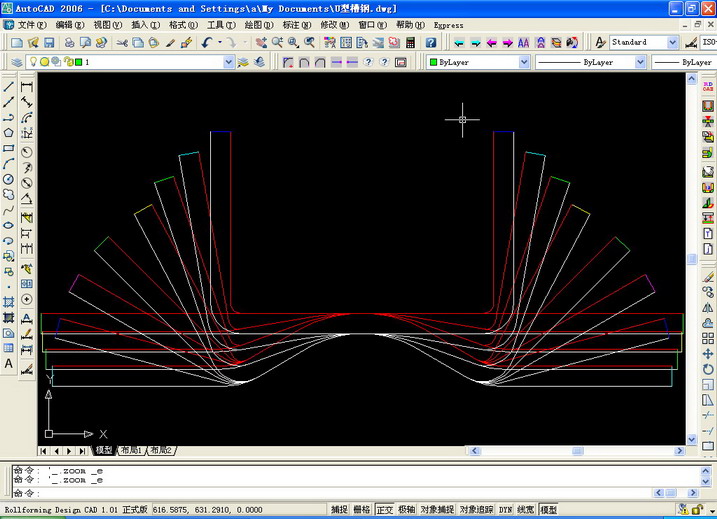This screenshot has height=519, width=717.
Task: Toggle 正交 ortho mode
Action: tap(385, 509)
